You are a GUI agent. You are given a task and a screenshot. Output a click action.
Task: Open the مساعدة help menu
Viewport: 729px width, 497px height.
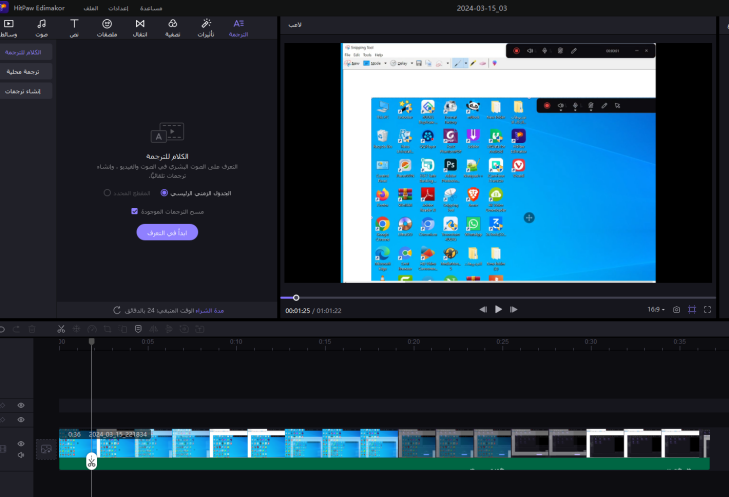pos(151,8)
